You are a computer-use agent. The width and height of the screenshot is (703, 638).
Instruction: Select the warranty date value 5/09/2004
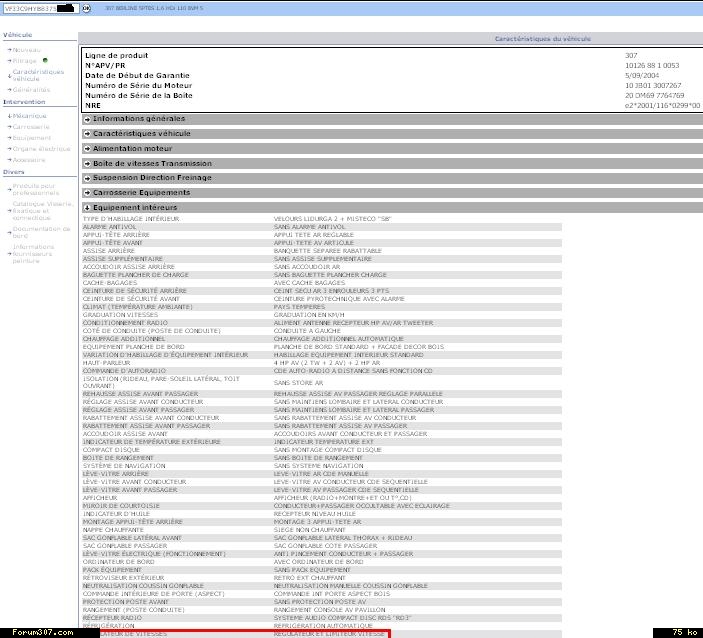click(642, 75)
